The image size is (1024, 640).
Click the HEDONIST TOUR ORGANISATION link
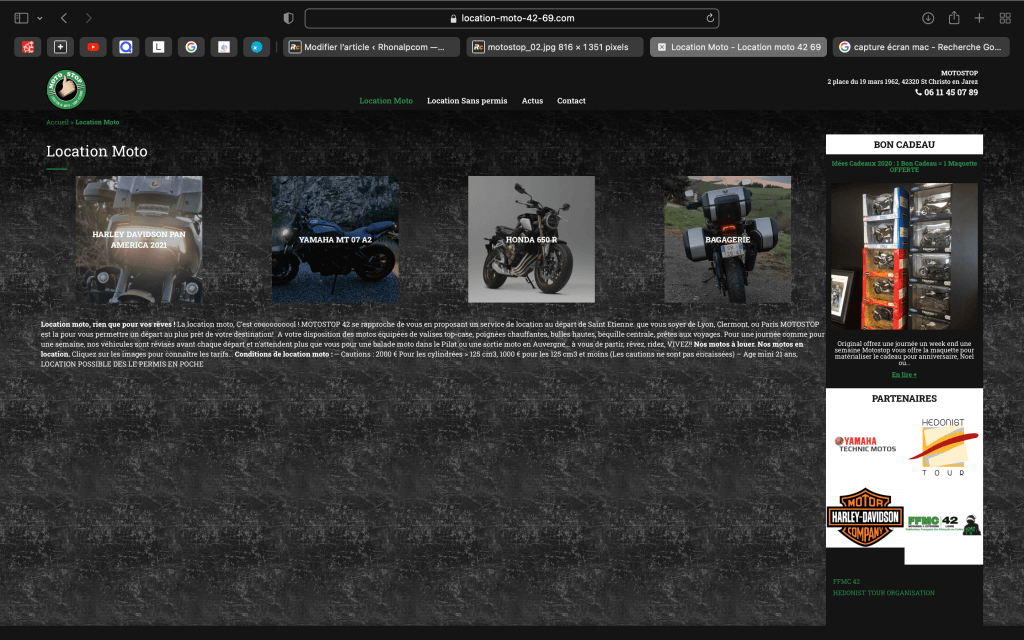pyautogui.click(x=884, y=593)
